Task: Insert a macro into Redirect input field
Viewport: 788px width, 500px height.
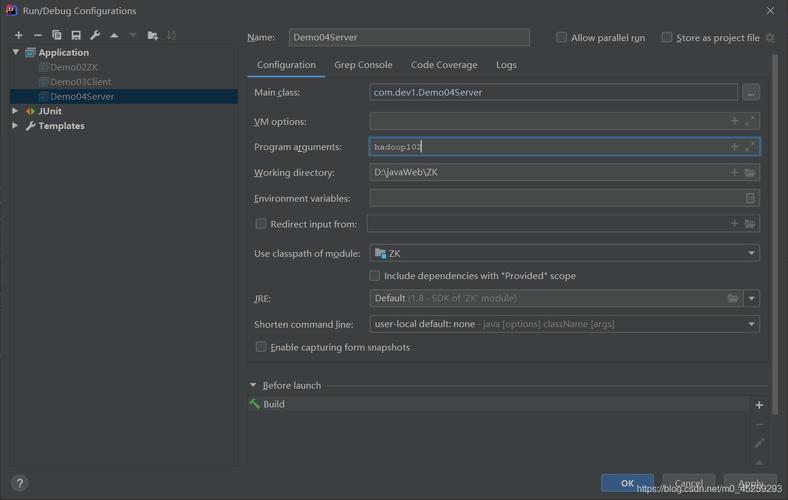Action: 734,223
